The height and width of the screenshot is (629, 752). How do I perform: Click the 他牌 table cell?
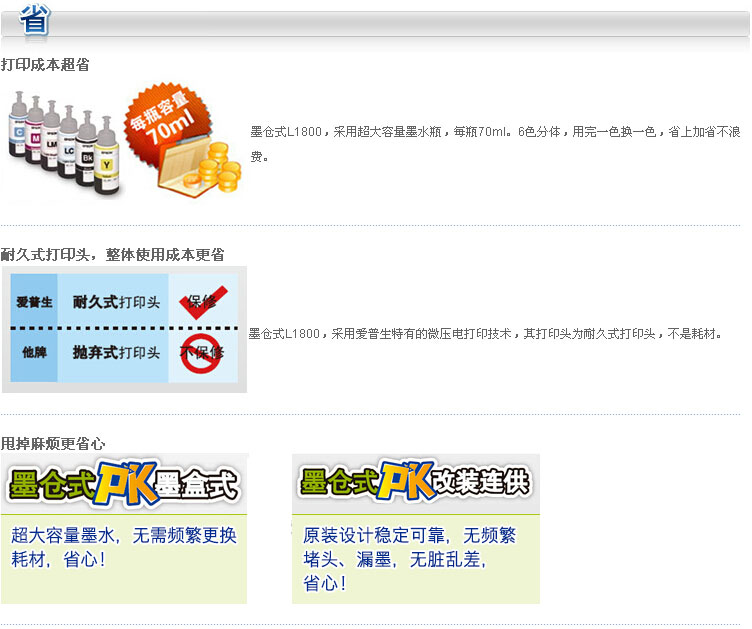coord(34,355)
